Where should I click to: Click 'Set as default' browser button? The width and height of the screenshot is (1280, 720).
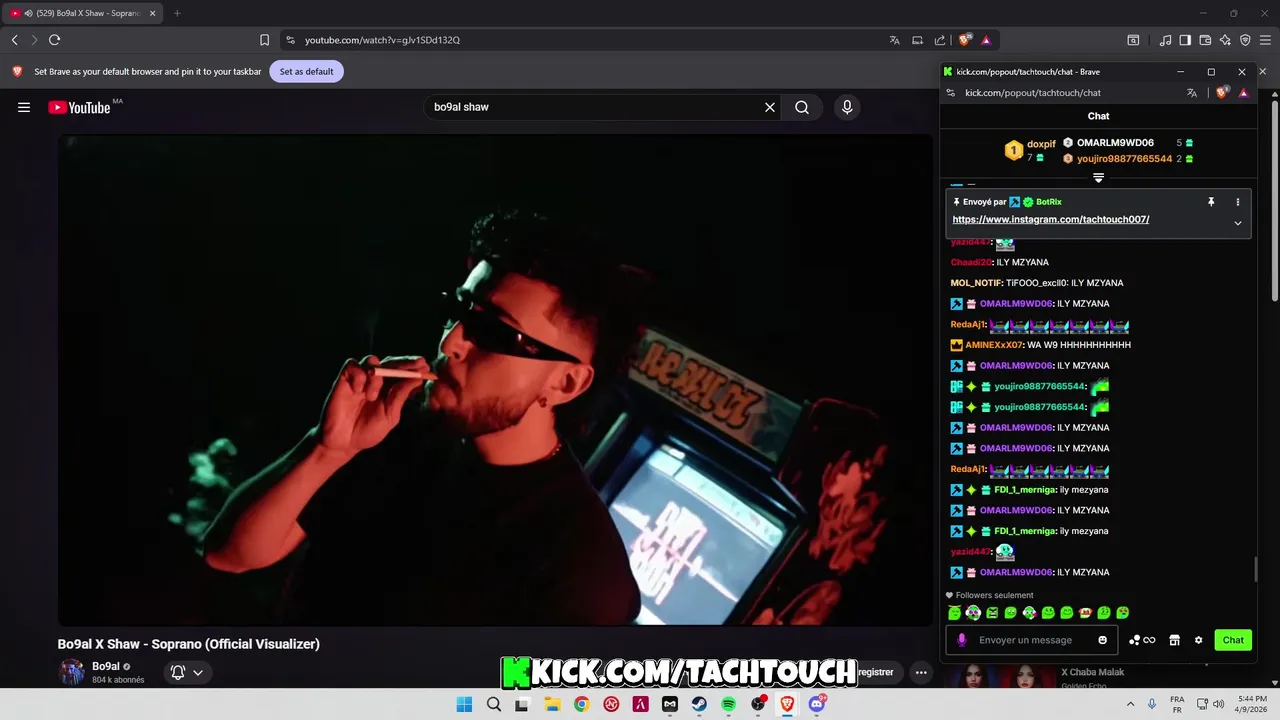point(306,72)
